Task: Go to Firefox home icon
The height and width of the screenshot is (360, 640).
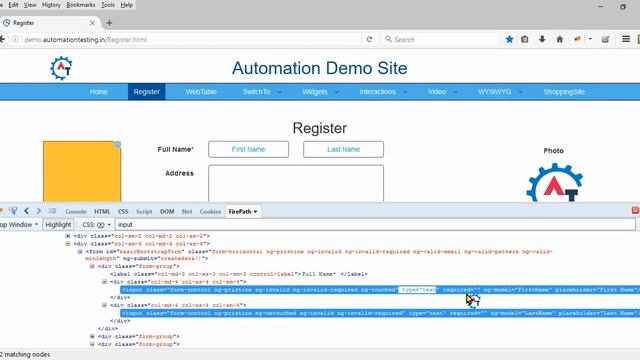Action: click(560, 39)
